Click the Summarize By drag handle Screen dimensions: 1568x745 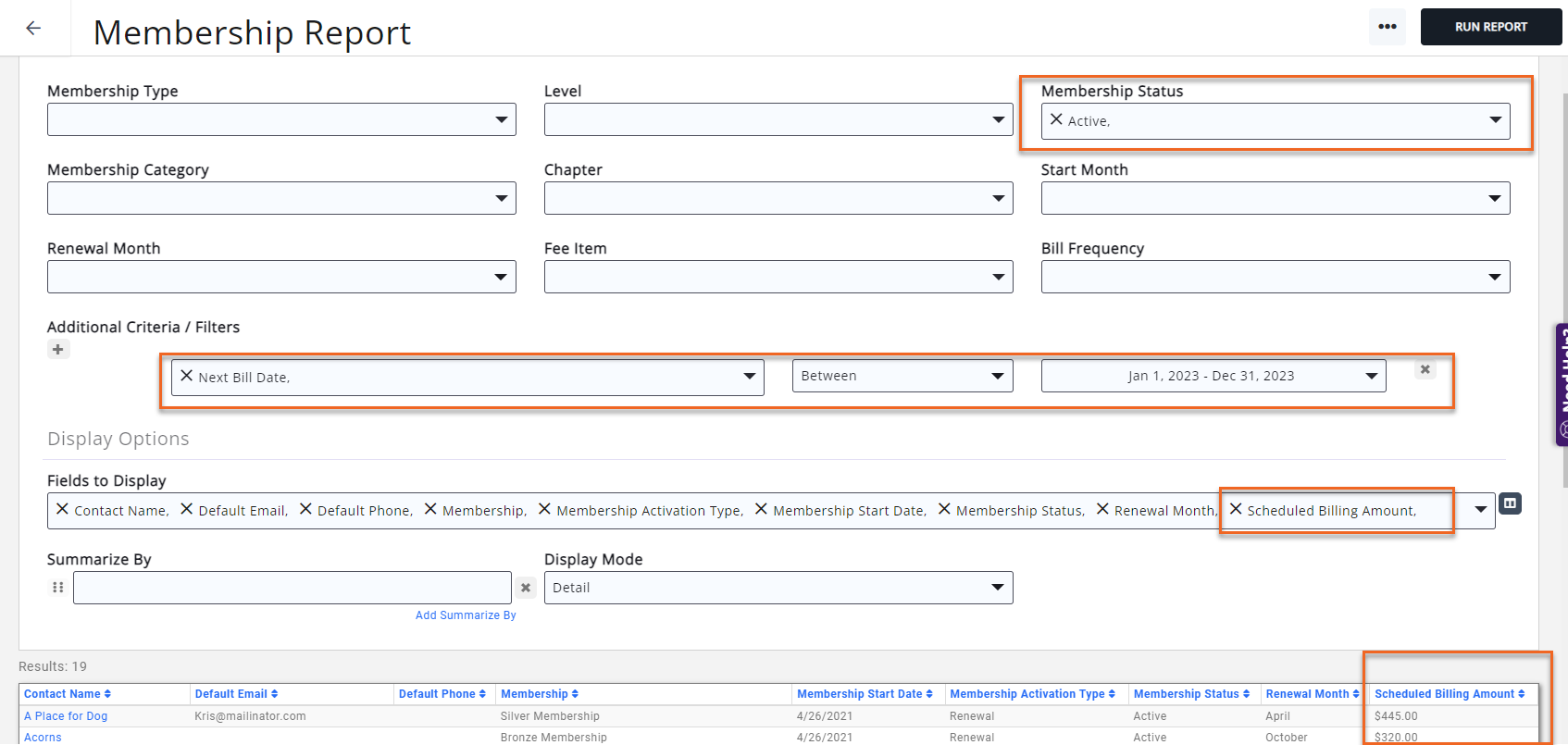pos(58,588)
